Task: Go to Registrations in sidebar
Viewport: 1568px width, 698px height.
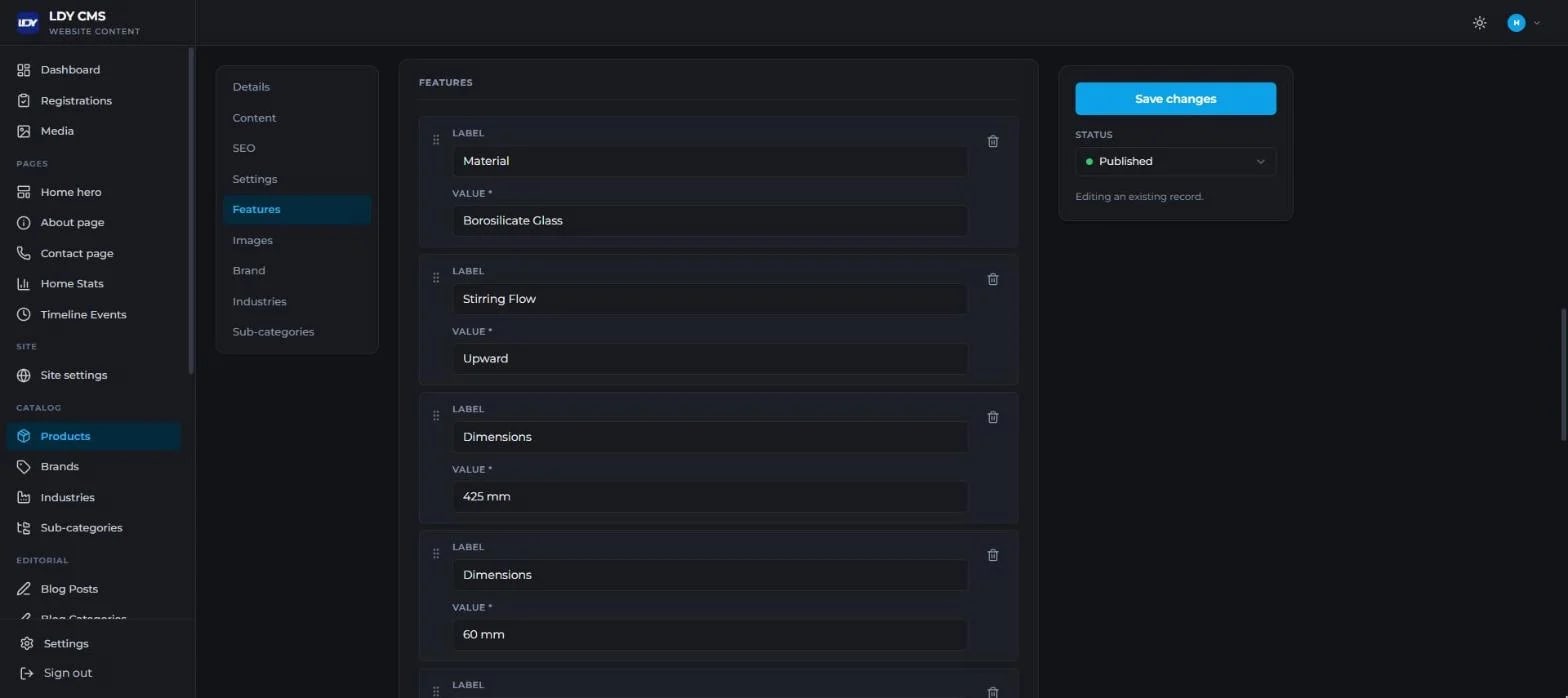Action: coord(94,101)
